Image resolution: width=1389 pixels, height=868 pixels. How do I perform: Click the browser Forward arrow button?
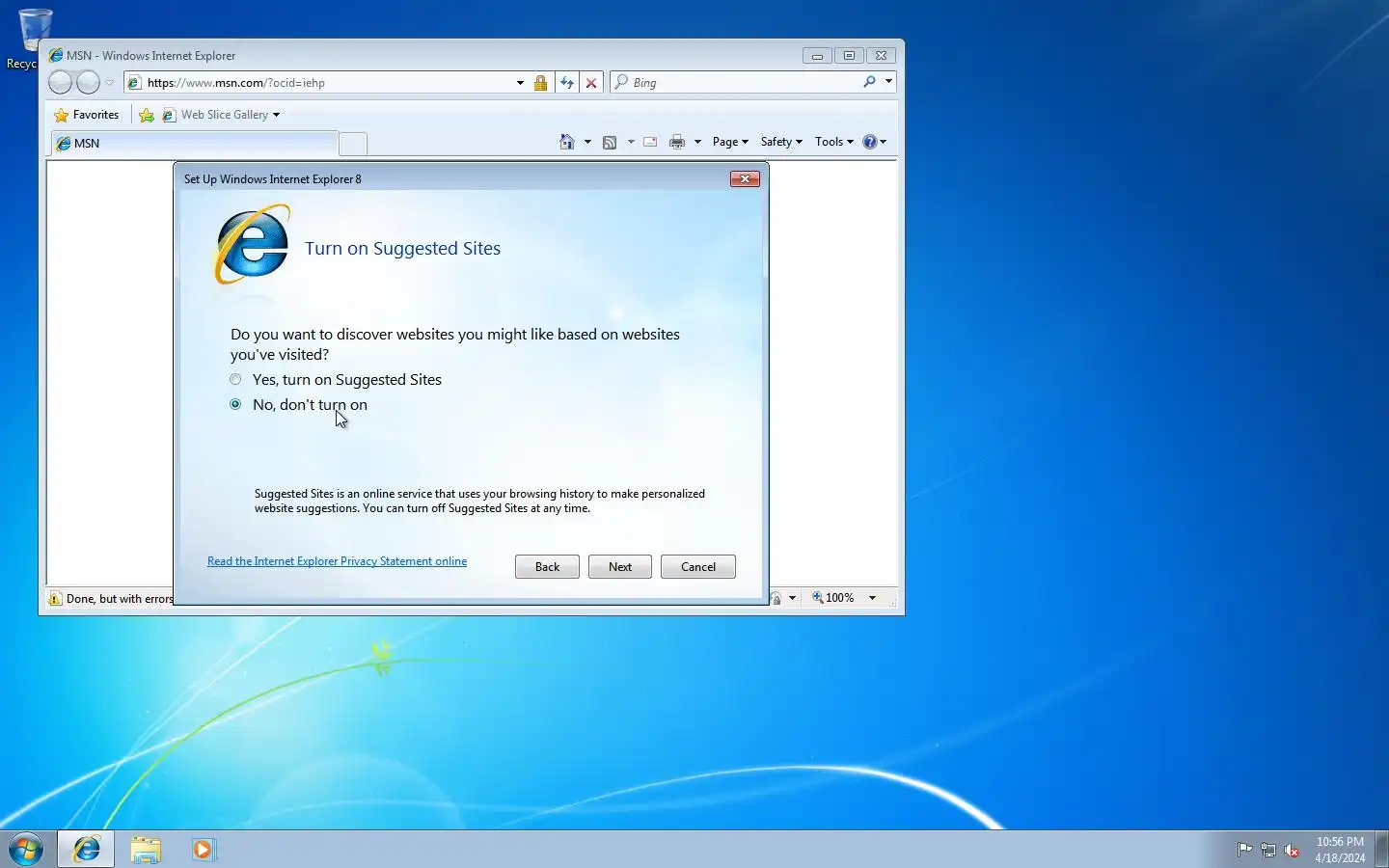click(88, 83)
